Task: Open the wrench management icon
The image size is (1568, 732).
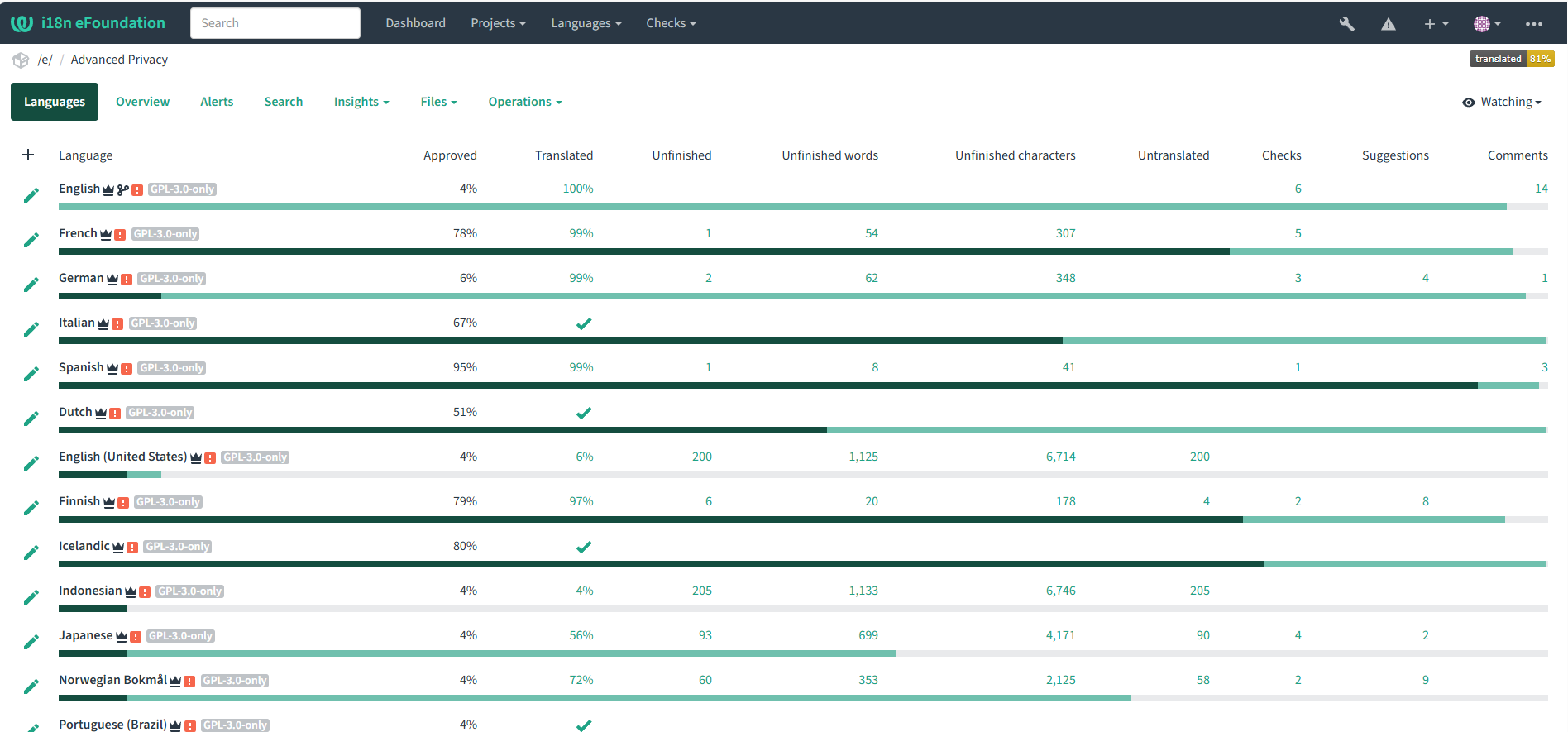Action: pos(1346,24)
